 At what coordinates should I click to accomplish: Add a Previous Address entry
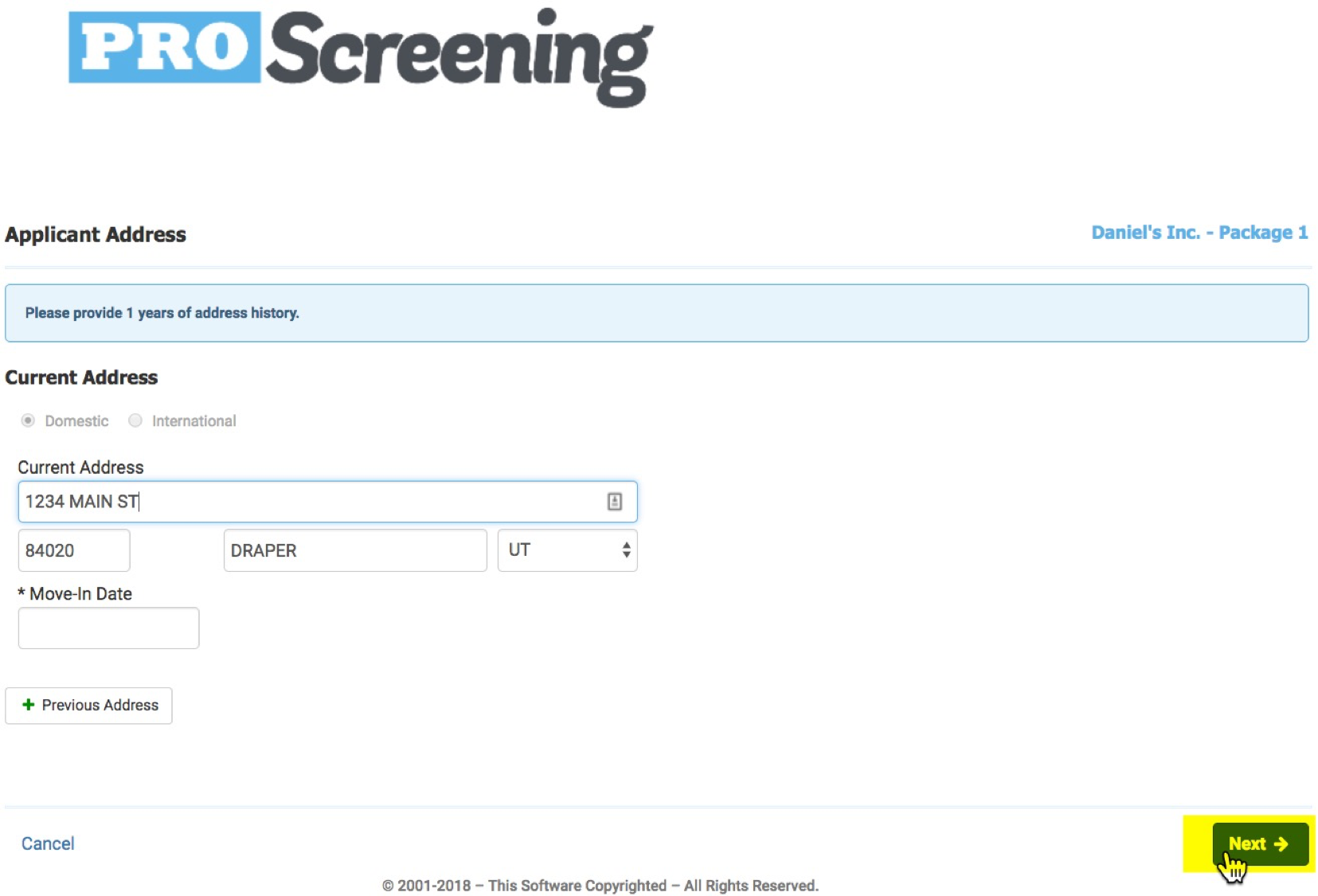[88, 705]
